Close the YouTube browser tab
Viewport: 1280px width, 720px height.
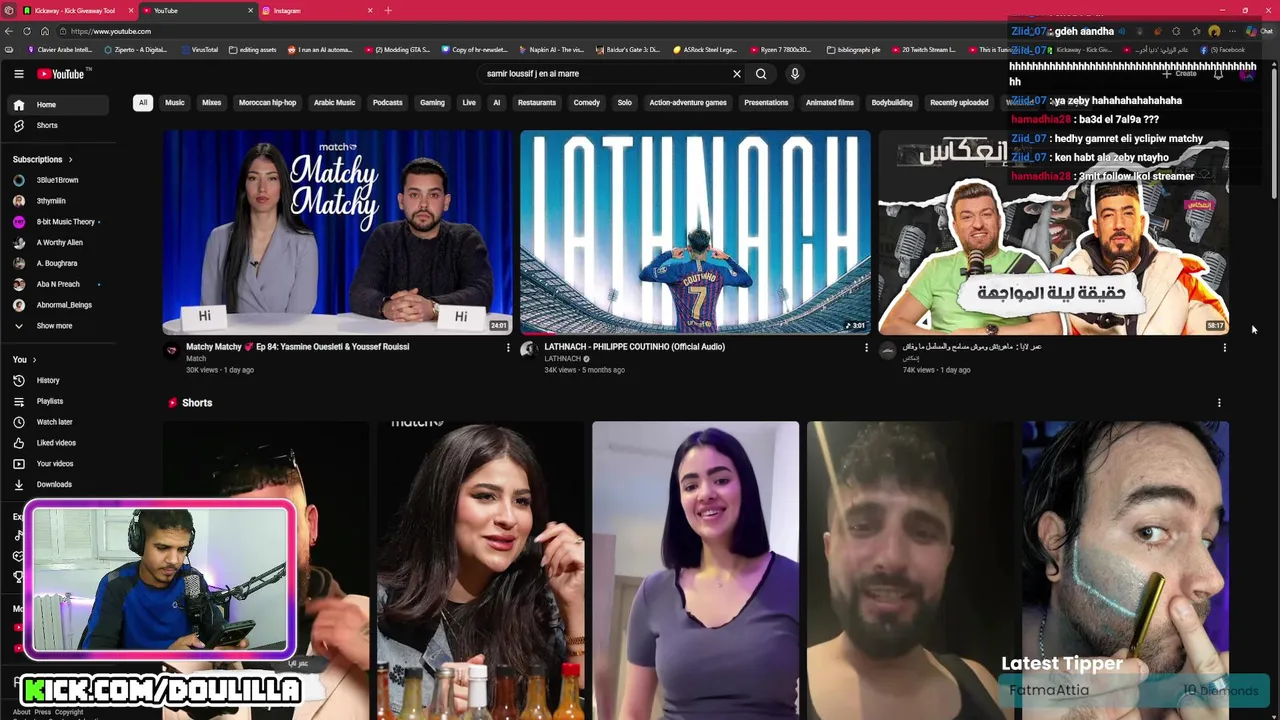250,10
